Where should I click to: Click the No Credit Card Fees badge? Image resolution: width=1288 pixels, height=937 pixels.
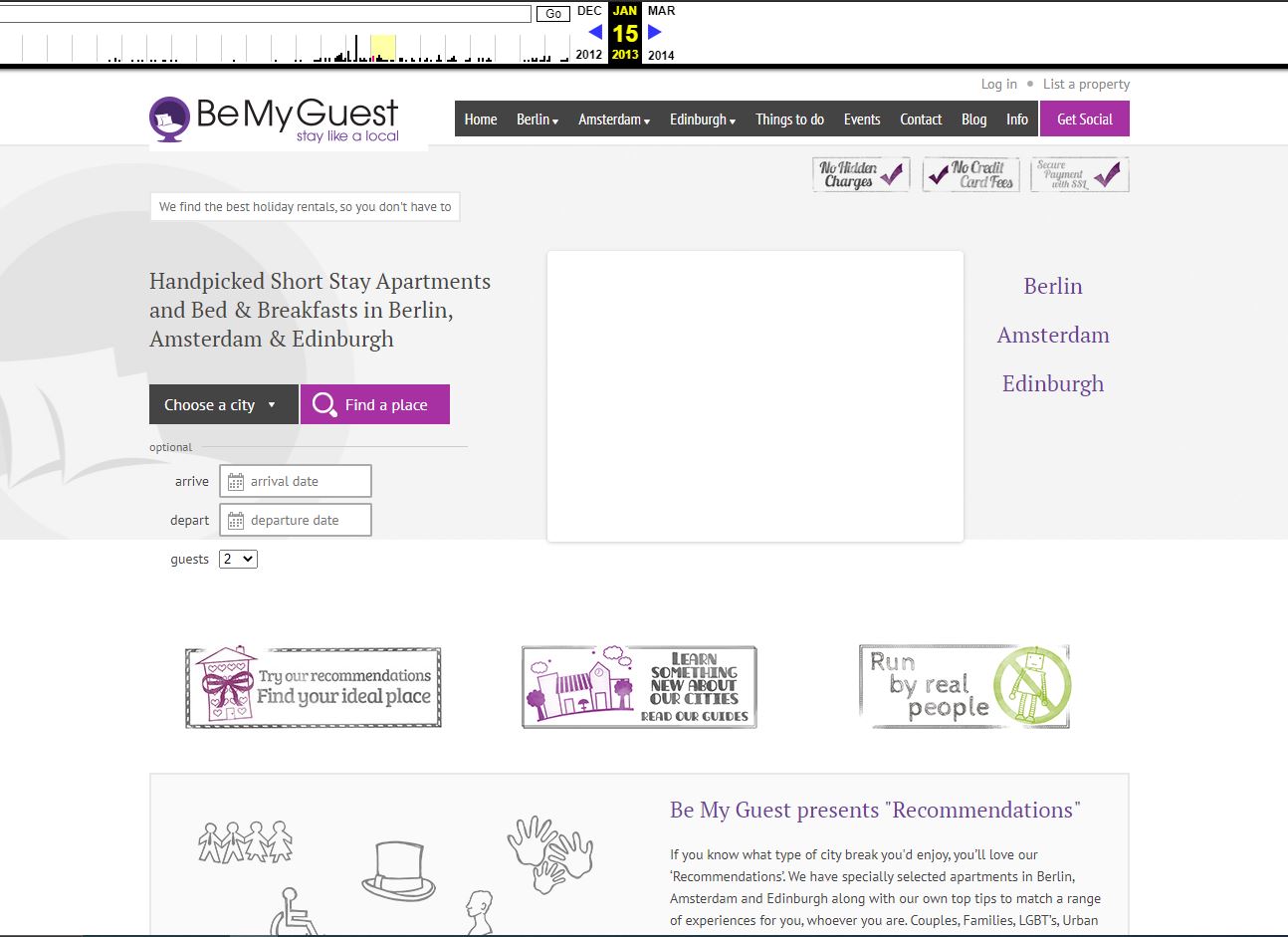coord(970,175)
